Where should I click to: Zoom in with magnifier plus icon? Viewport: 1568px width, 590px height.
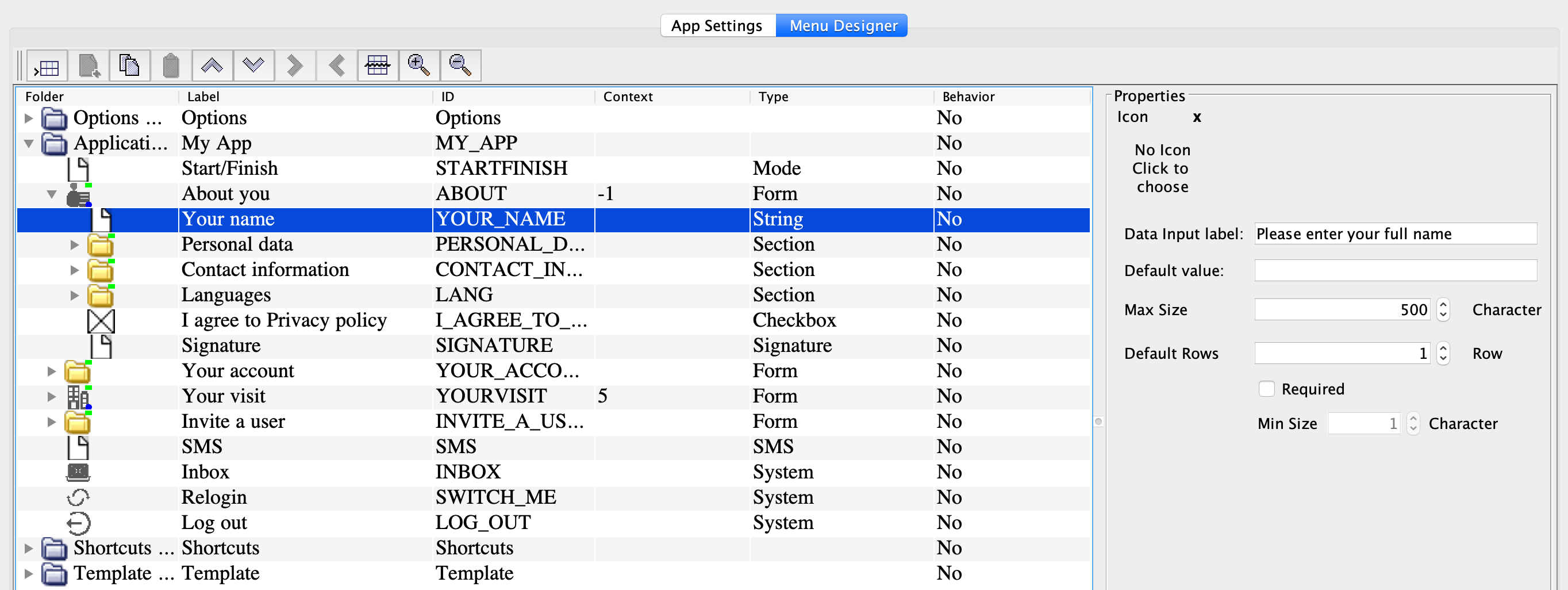pos(419,66)
